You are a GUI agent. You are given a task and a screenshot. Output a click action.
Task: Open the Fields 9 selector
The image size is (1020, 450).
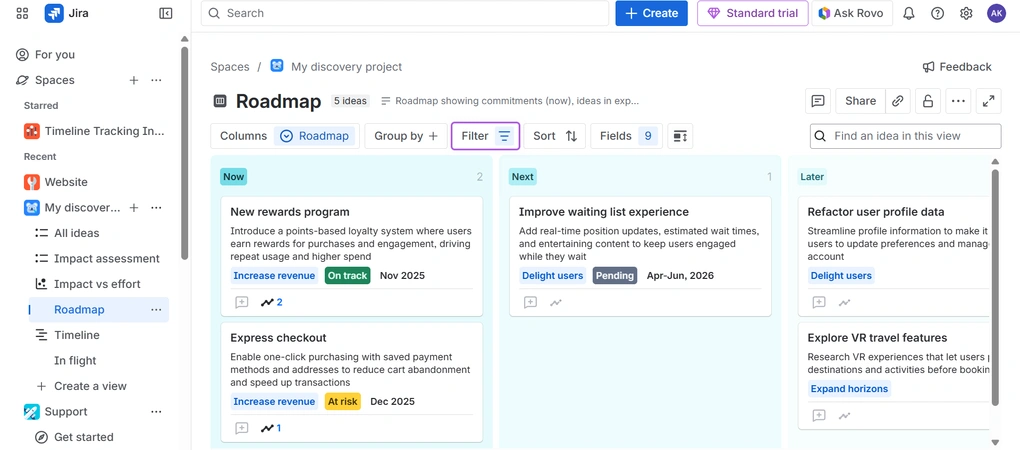pos(626,136)
